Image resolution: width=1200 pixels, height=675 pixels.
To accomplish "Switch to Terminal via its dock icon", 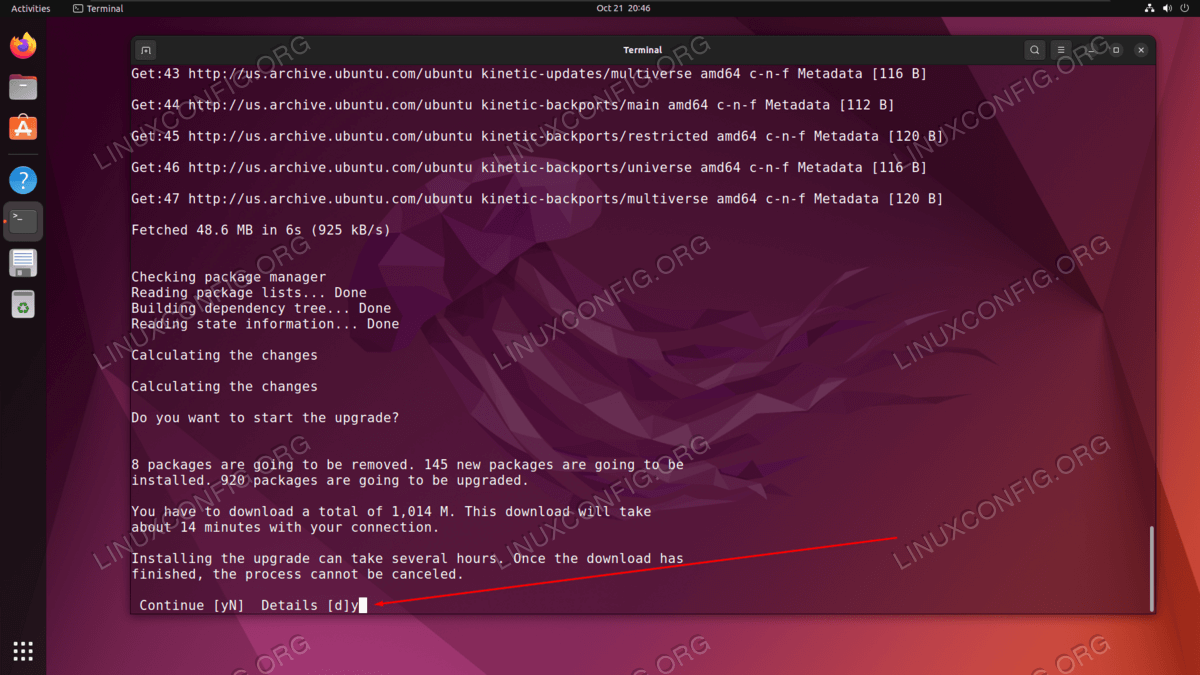I will [23, 222].
